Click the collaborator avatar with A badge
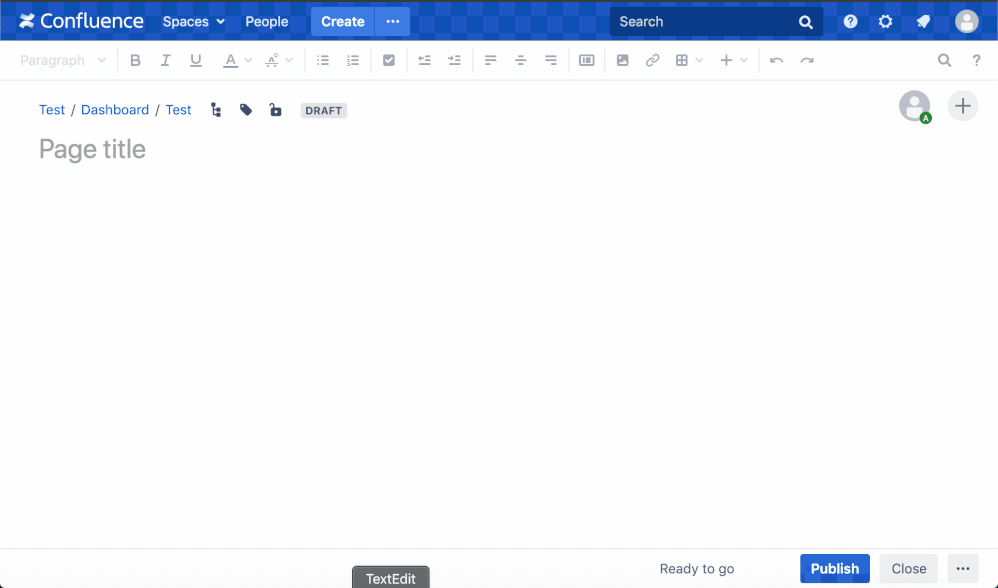The height and width of the screenshot is (588, 998). pyautogui.click(x=915, y=106)
